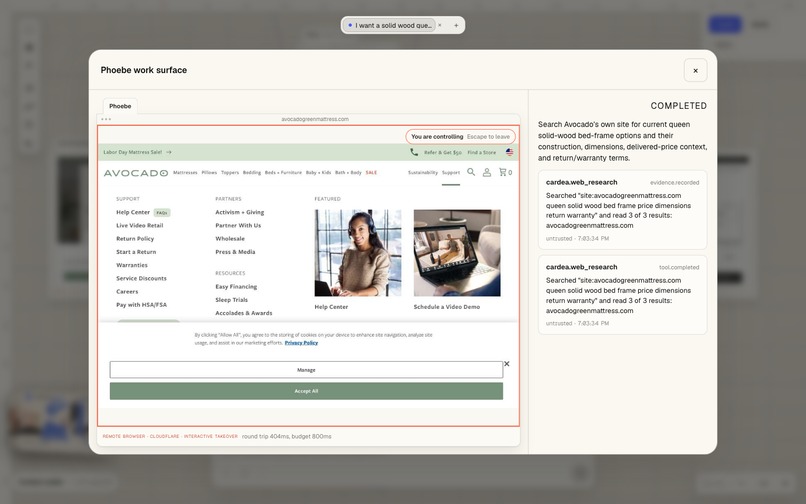Screen dimensions: 806x504
Task: Click Sleep Trials link
Action: 232,300
